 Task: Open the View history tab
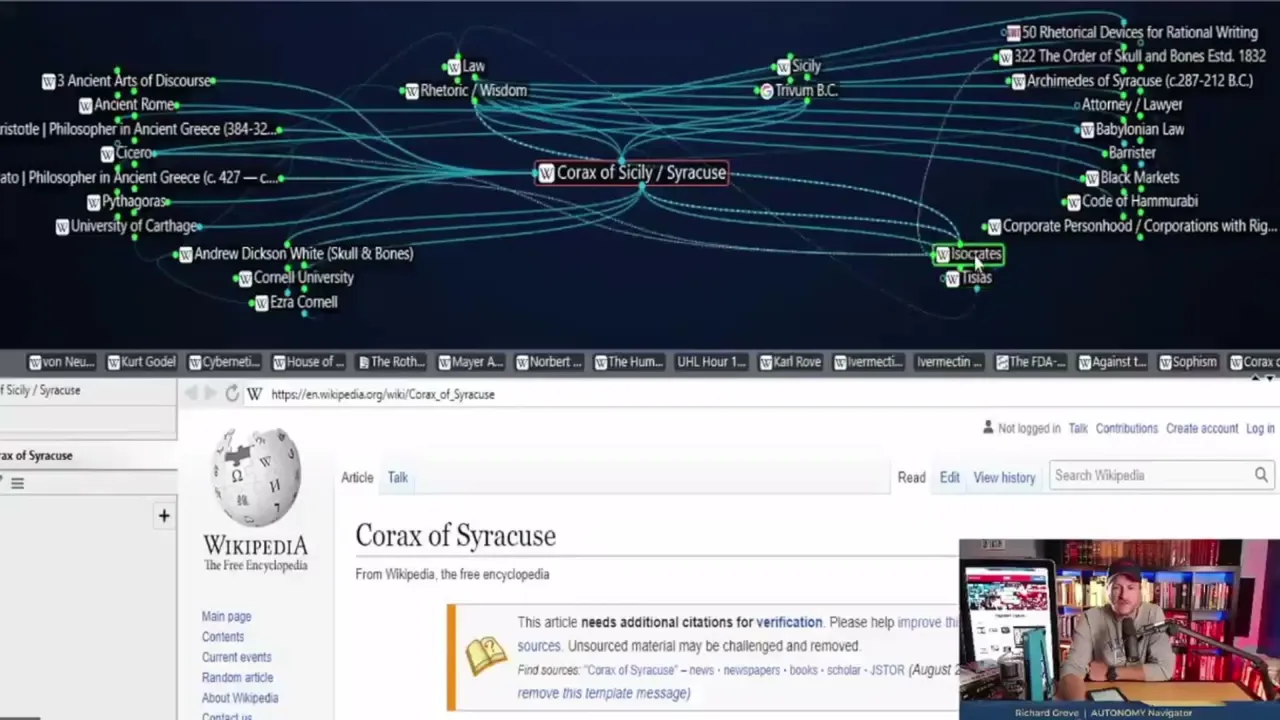[x=1004, y=478]
